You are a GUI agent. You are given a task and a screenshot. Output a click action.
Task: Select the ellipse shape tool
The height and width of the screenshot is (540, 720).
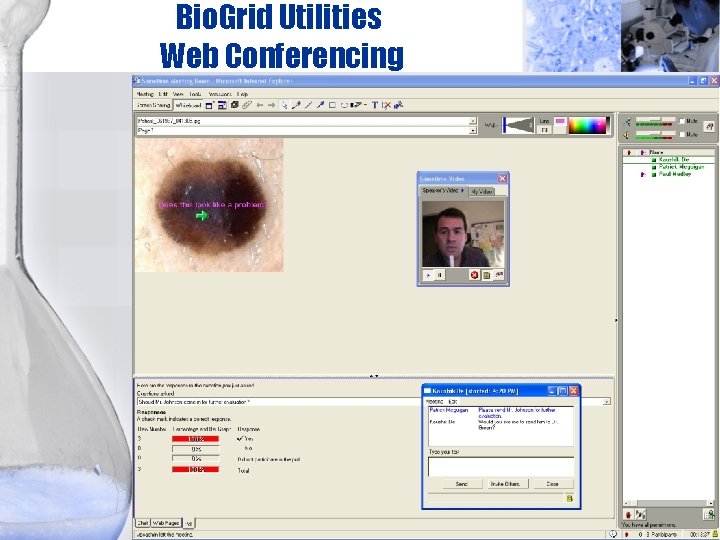(344, 105)
